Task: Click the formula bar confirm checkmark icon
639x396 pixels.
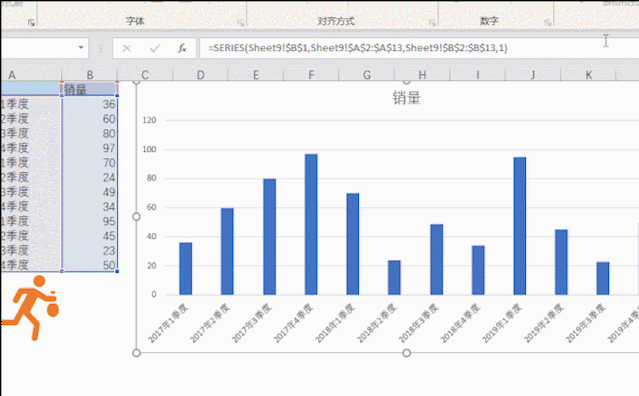Action: tap(155, 48)
